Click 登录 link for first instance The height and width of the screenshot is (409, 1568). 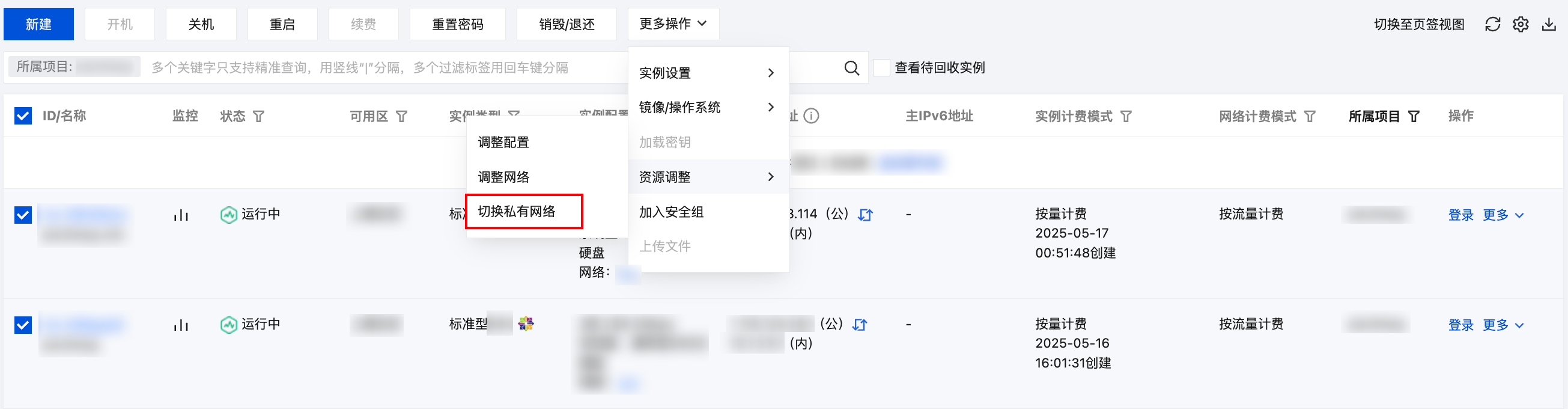(x=1460, y=215)
